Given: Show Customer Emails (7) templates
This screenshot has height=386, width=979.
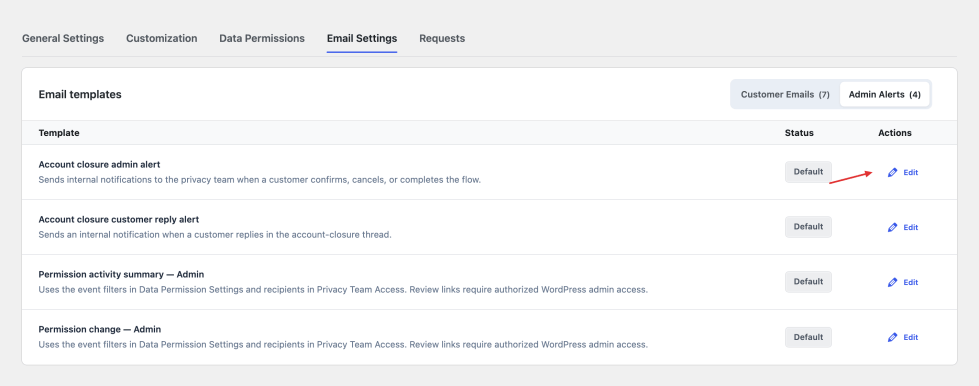Looking at the screenshot, I should click(x=785, y=94).
